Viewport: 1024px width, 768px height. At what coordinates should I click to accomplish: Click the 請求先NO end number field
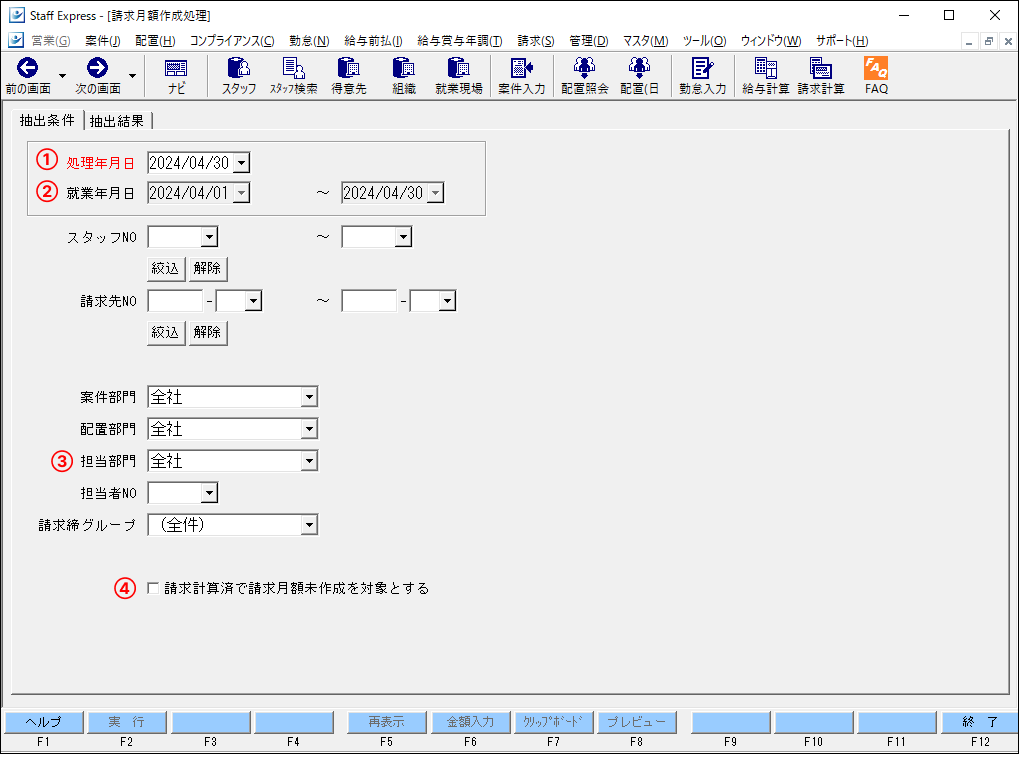[369, 301]
